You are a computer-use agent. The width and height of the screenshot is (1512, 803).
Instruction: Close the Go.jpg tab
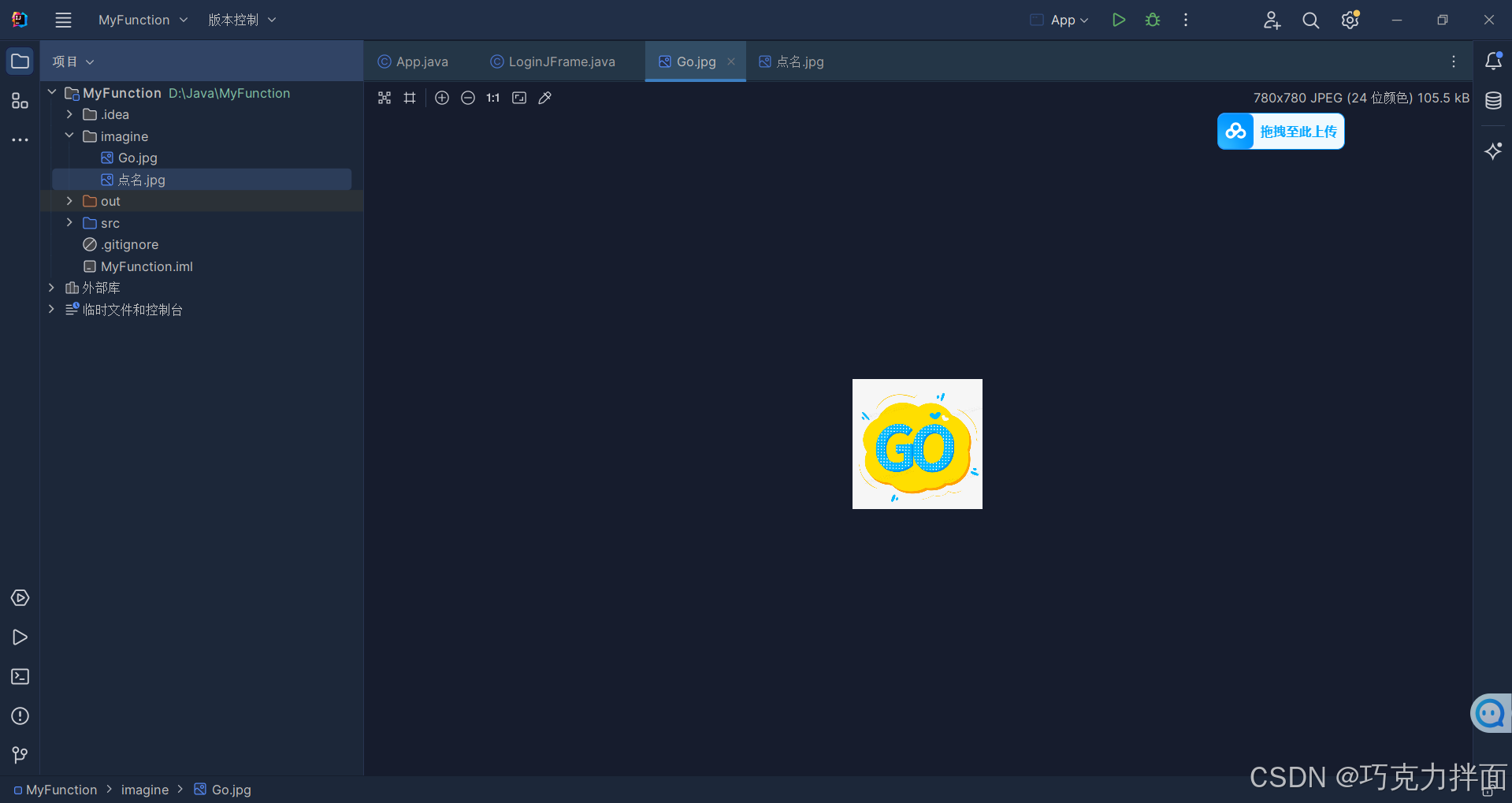pyautogui.click(x=731, y=61)
